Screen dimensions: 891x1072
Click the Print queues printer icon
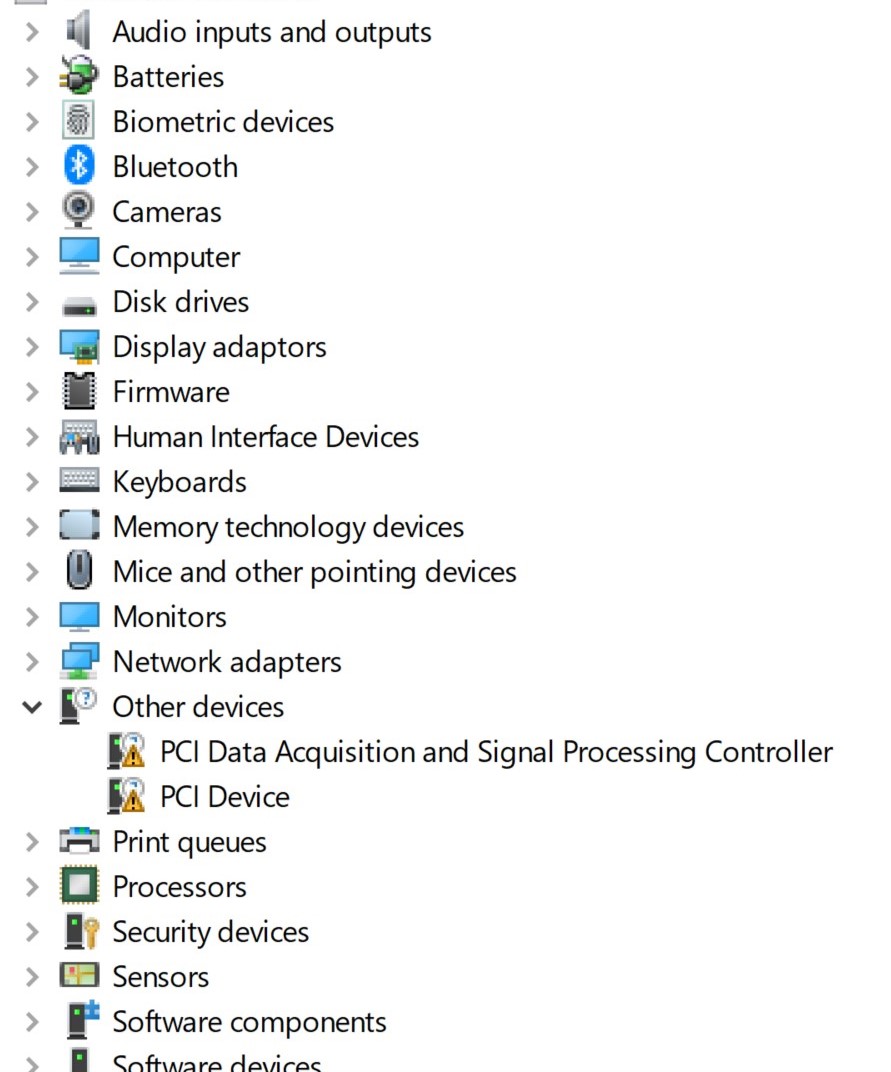coord(79,841)
